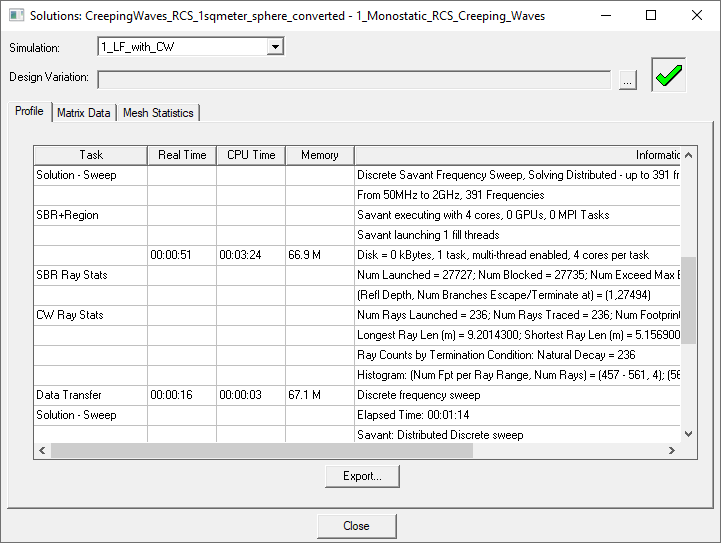The height and width of the screenshot is (543, 721).
Task: Click 'Disk = 0 kBytes' information cell
Action: [517, 255]
